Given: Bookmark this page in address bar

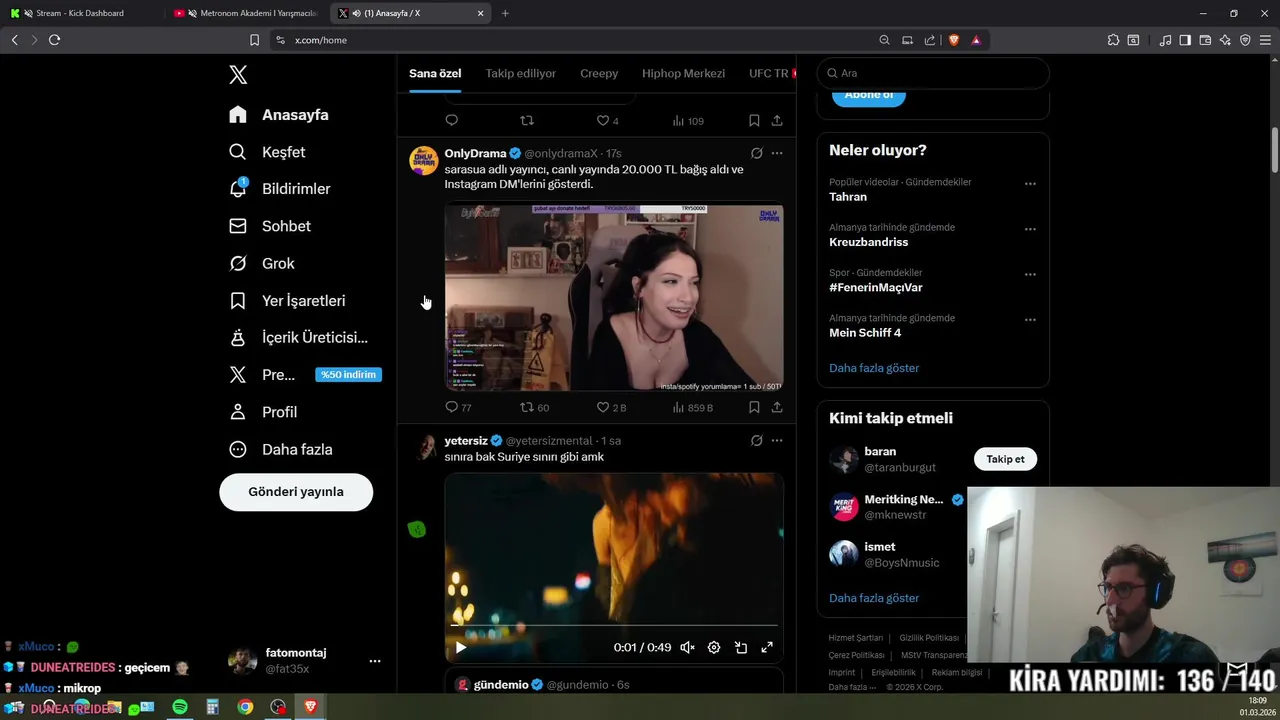Looking at the screenshot, I should click(254, 40).
